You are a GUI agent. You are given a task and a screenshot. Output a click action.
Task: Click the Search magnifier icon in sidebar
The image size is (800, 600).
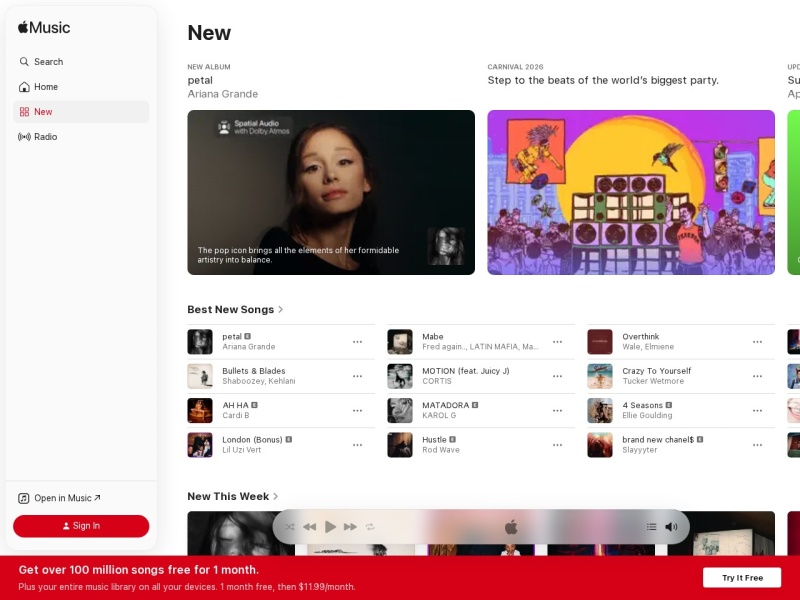[x=24, y=62]
